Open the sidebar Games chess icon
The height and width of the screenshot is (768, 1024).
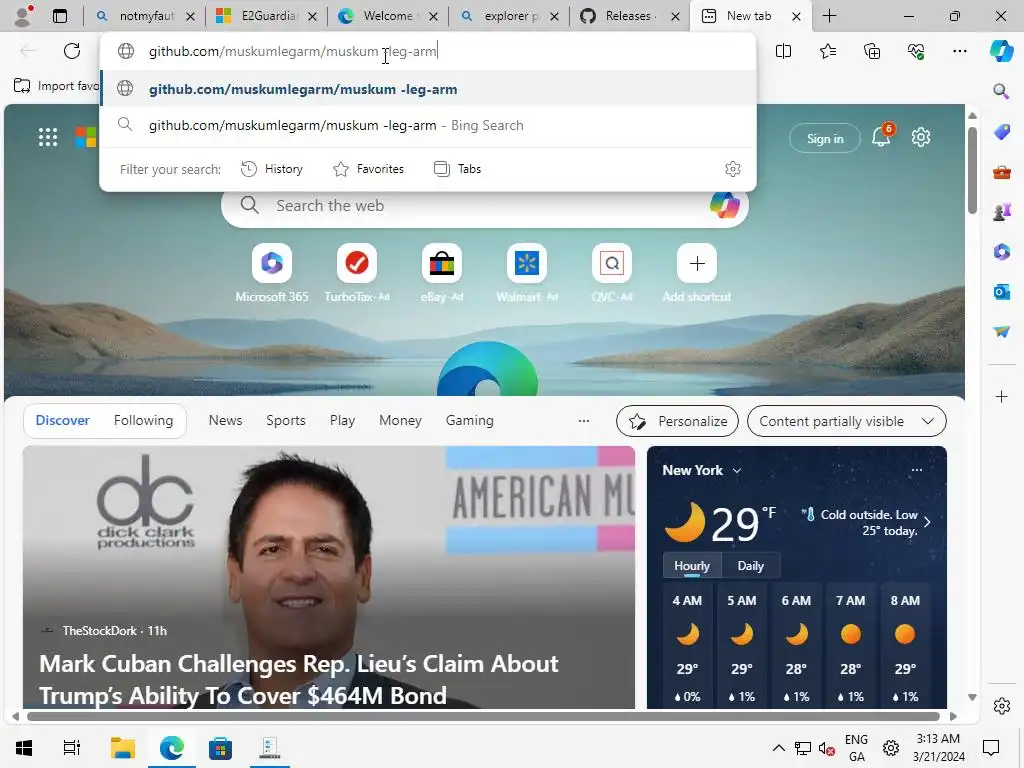coord(1001,212)
